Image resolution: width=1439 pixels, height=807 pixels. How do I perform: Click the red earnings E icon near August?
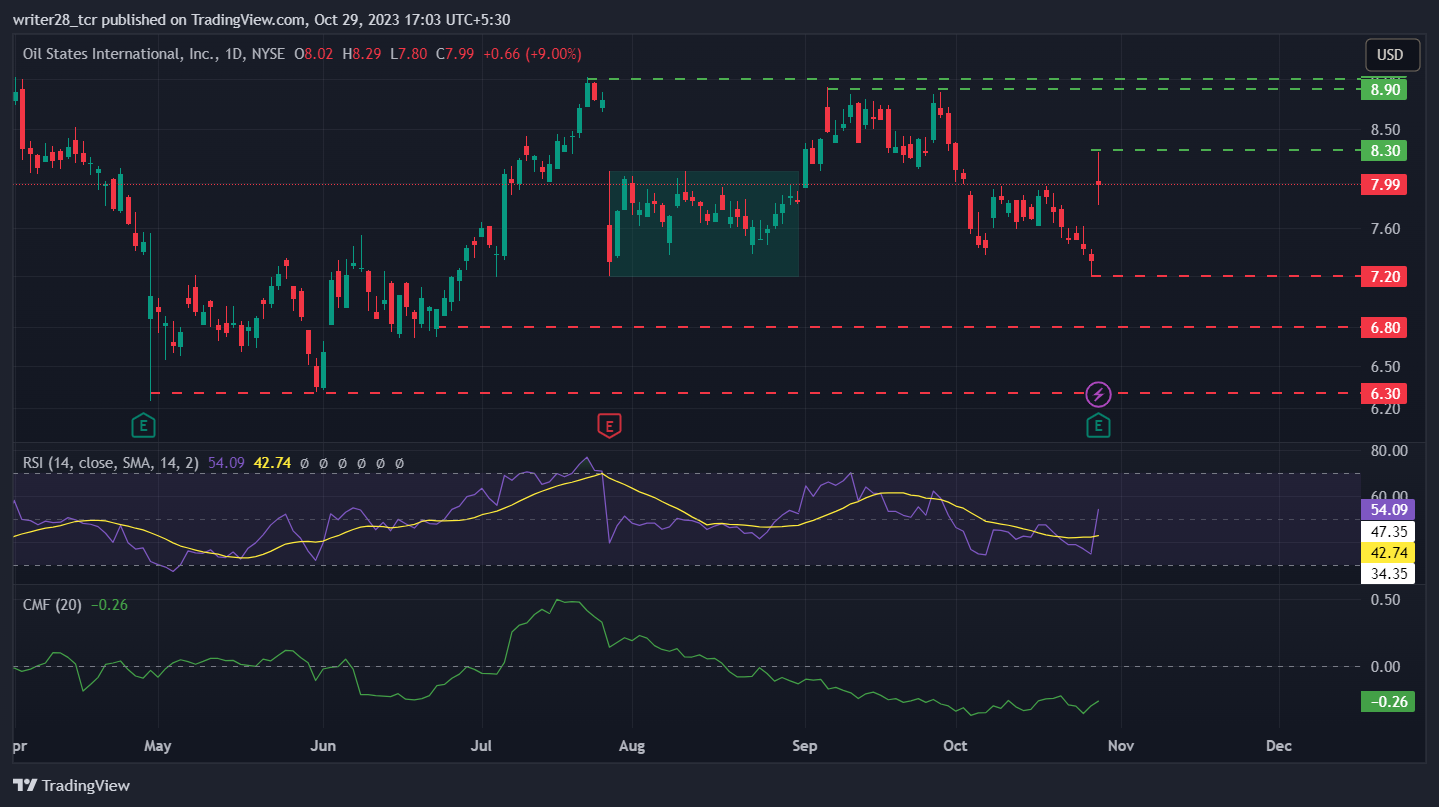tap(608, 426)
